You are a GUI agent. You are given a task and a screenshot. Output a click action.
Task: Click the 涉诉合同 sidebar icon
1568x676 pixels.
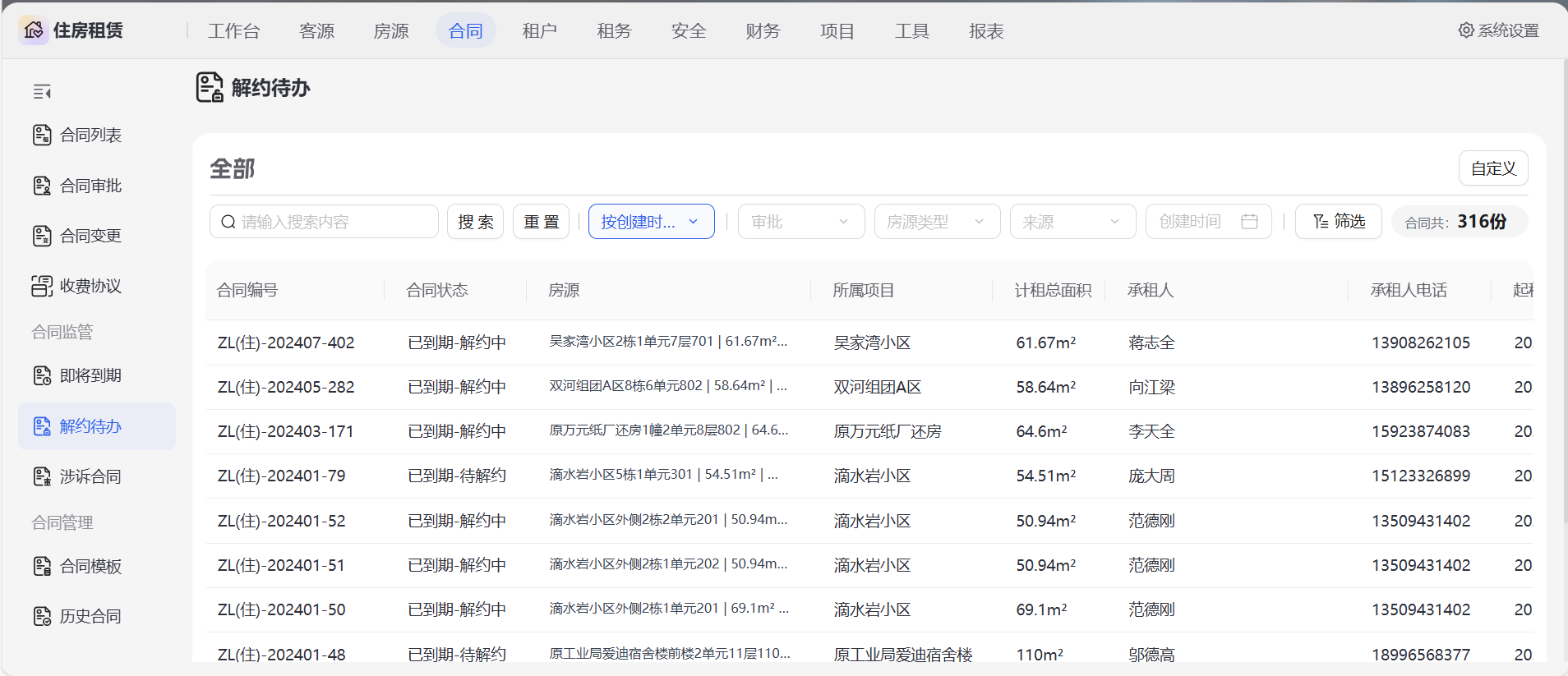click(42, 476)
